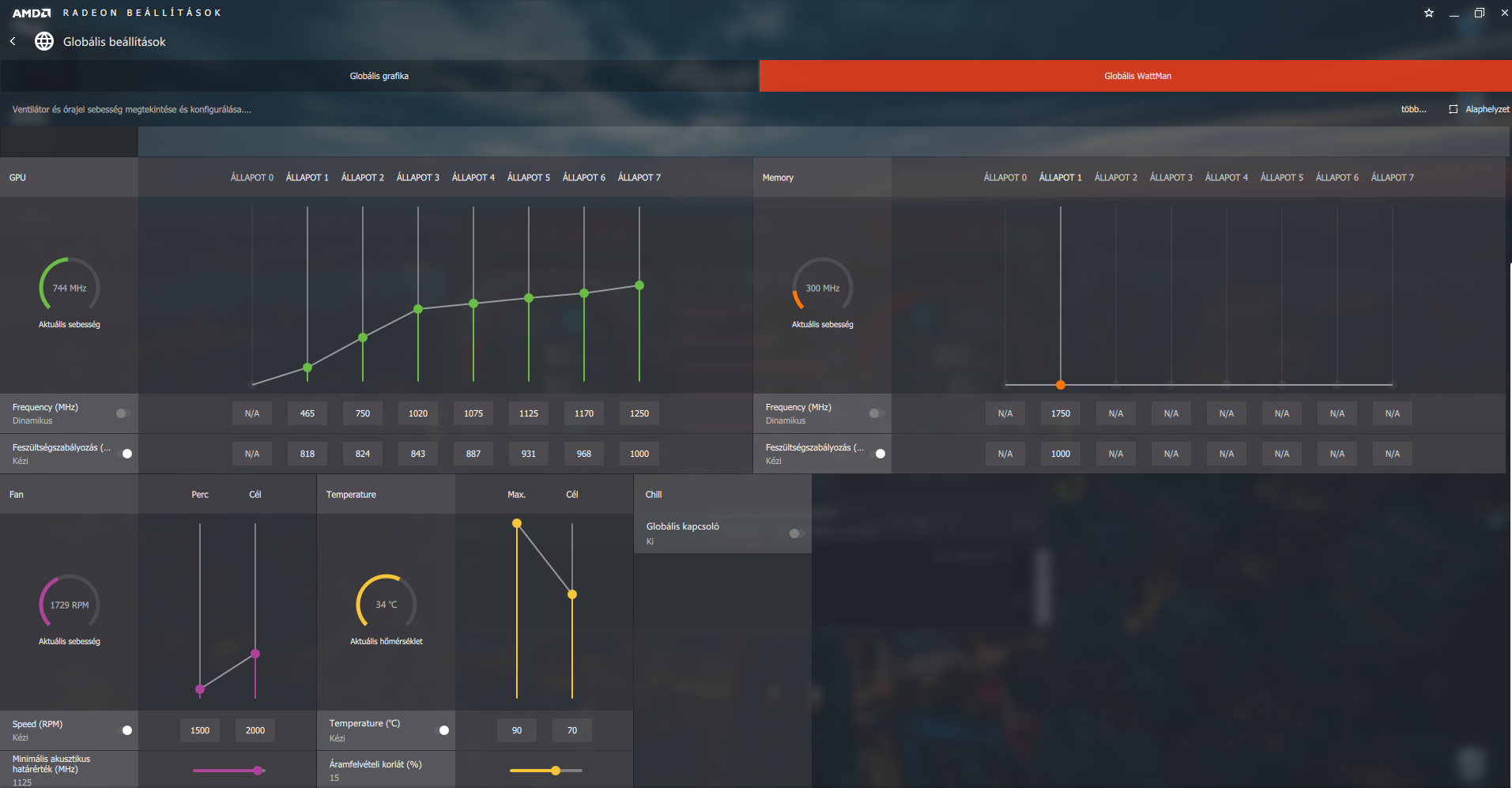Toggle GPU Frequency (MHz) Dinamikus switch

124,413
